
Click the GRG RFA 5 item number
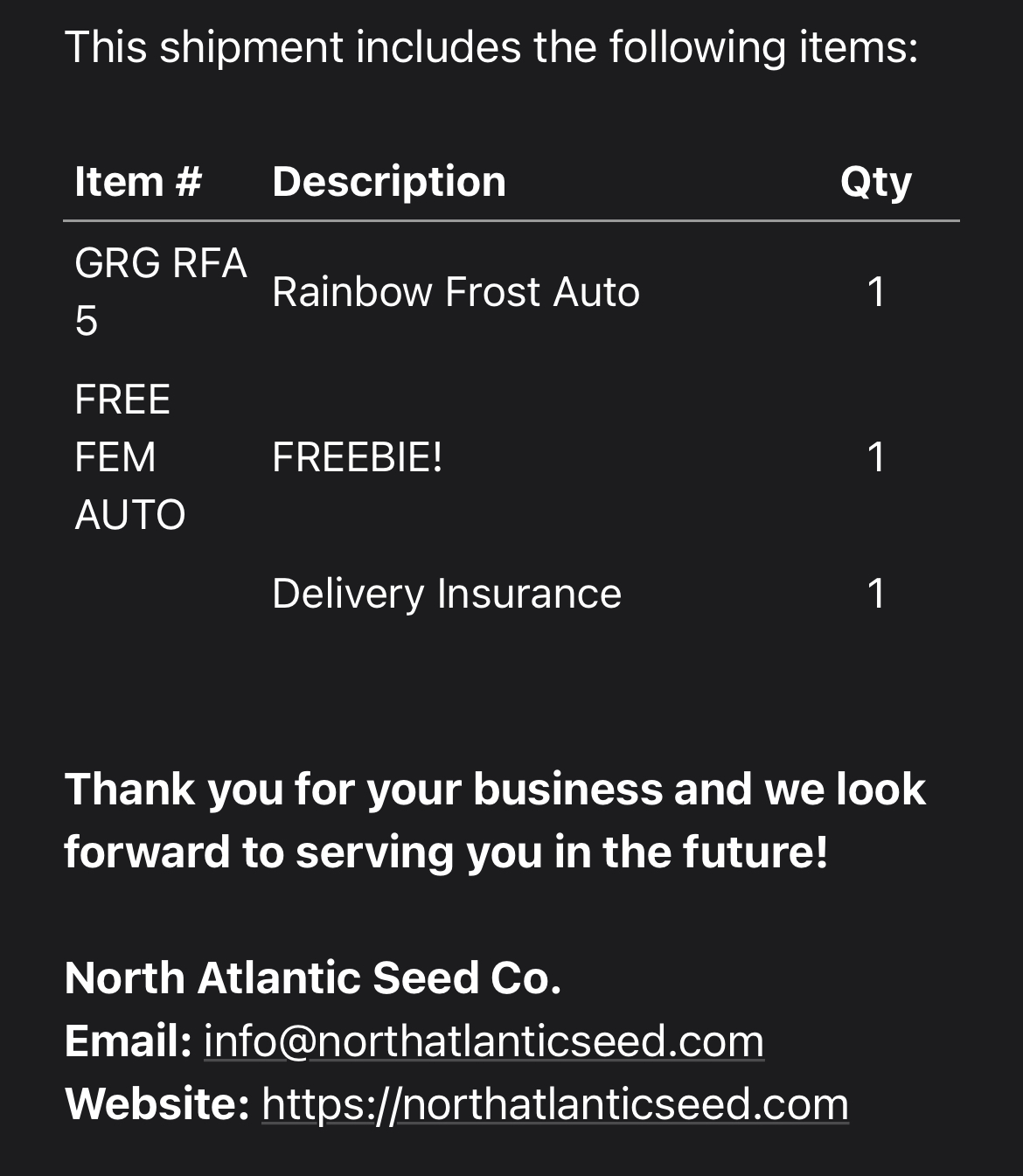[161, 292]
